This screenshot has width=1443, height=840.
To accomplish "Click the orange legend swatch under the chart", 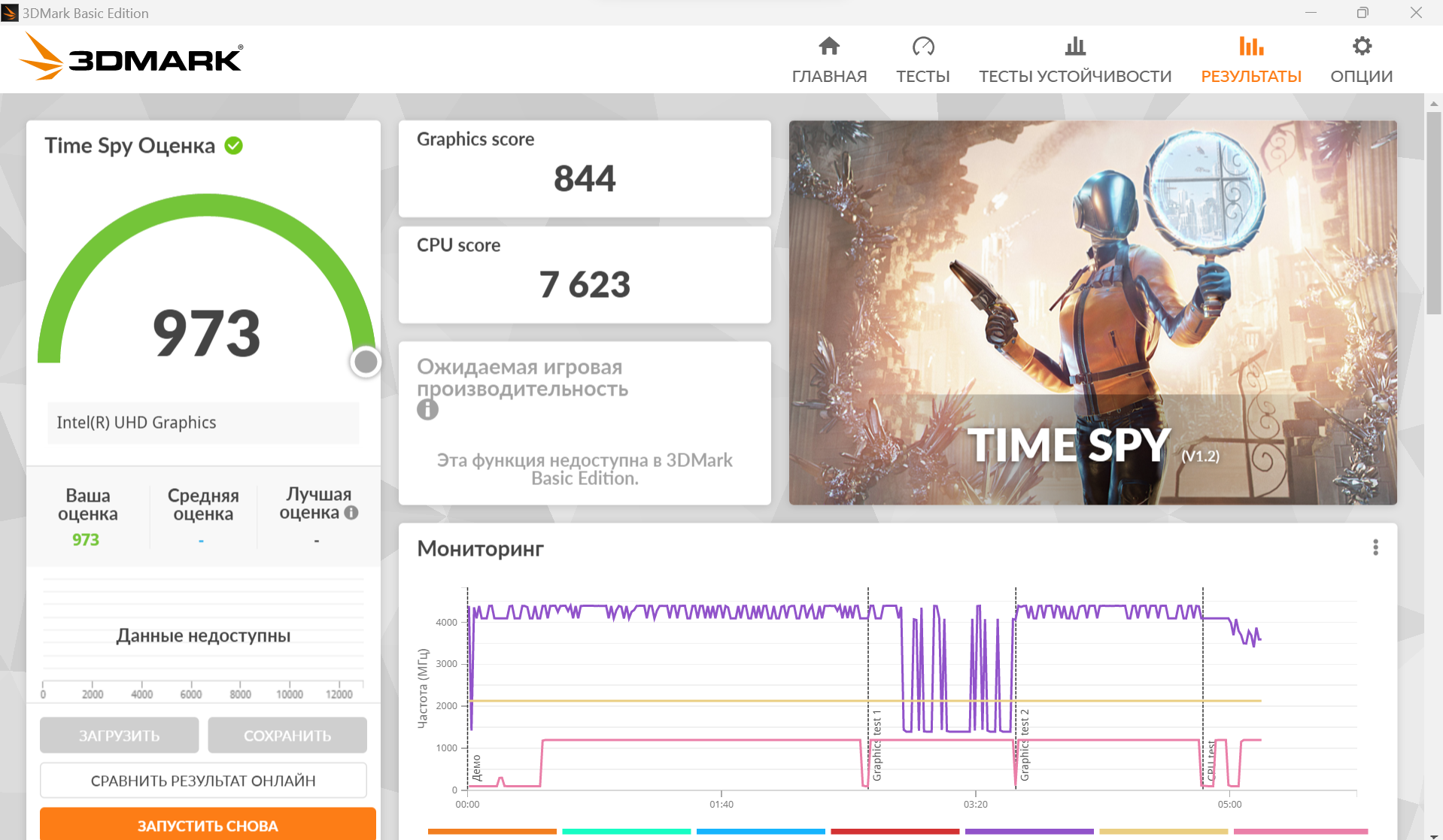I will click(x=492, y=831).
